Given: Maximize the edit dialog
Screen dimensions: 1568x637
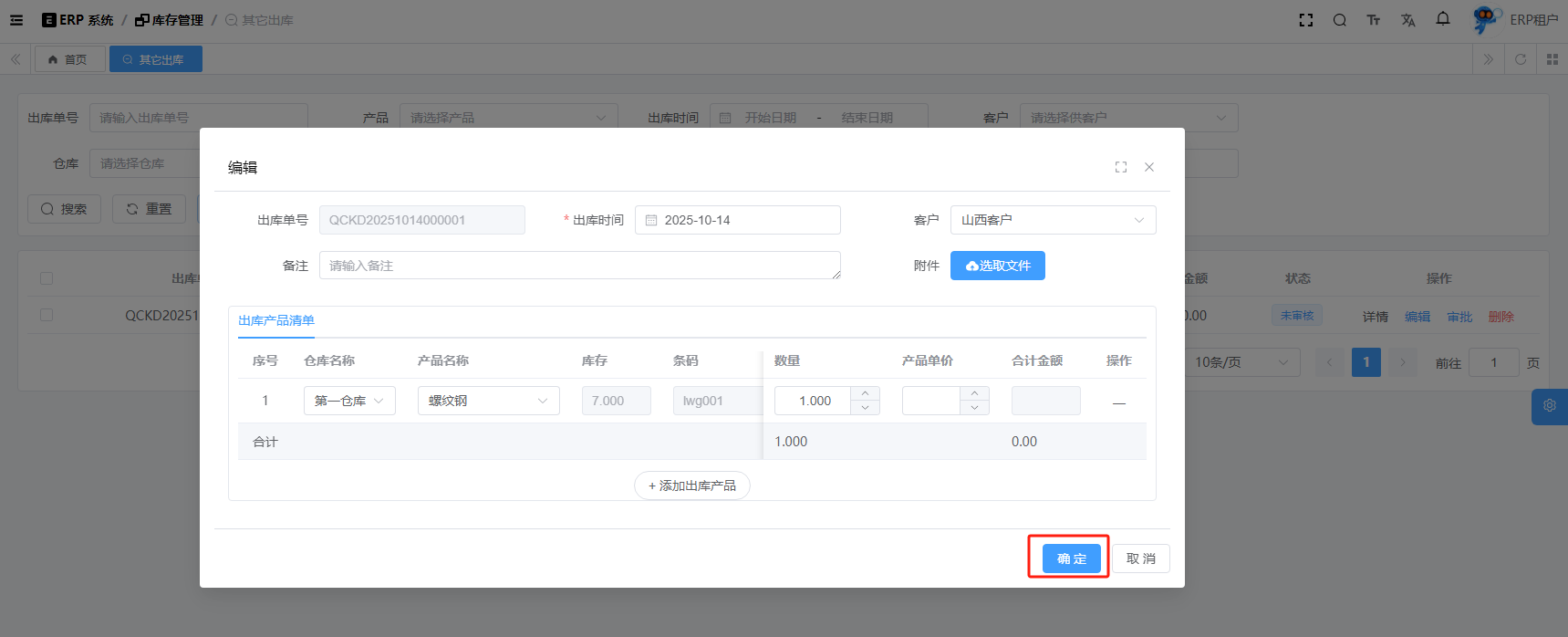Looking at the screenshot, I should tap(1121, 167).
